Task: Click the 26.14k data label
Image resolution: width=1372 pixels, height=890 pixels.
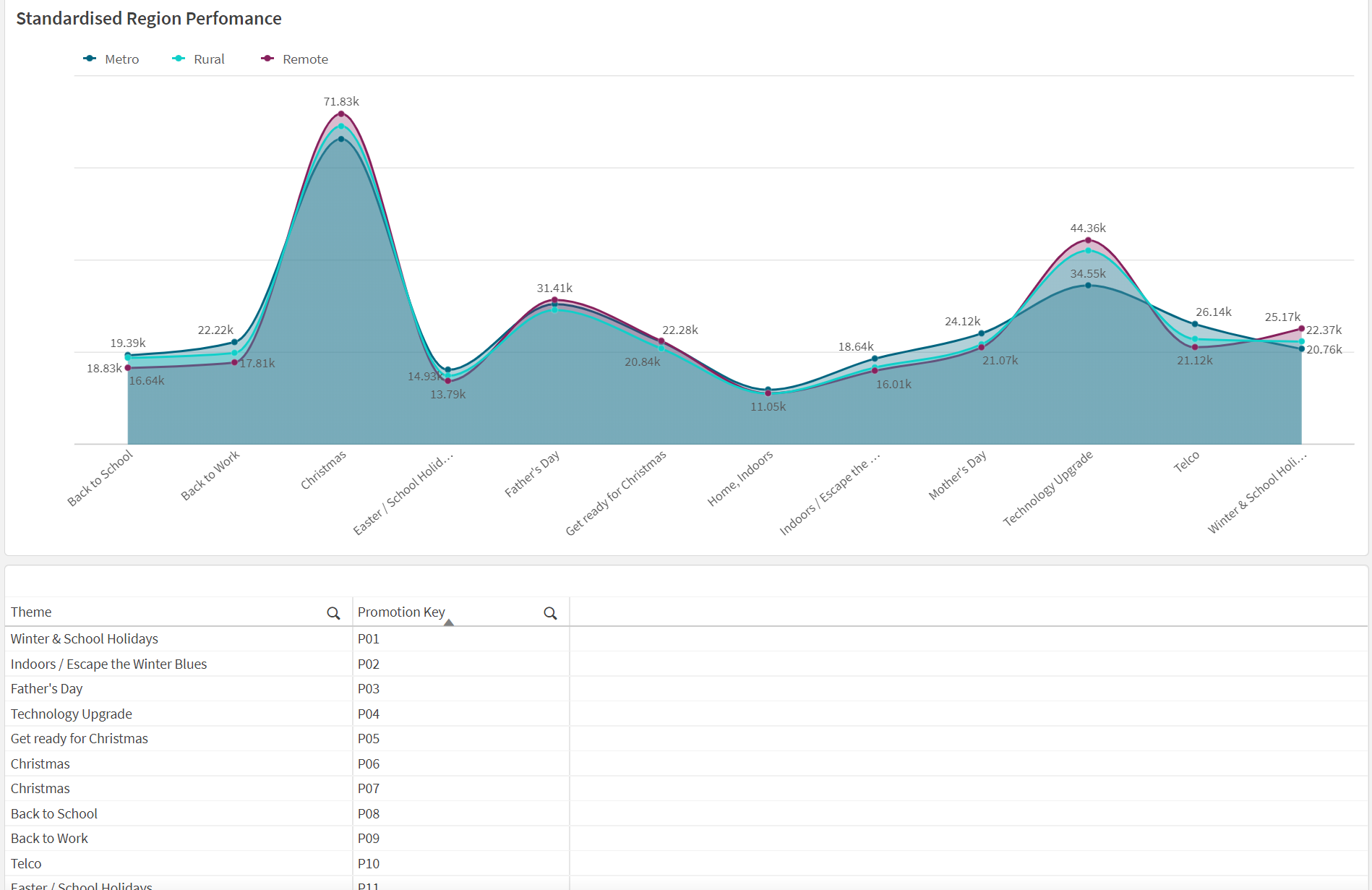Action: [x=1214, y=312]
